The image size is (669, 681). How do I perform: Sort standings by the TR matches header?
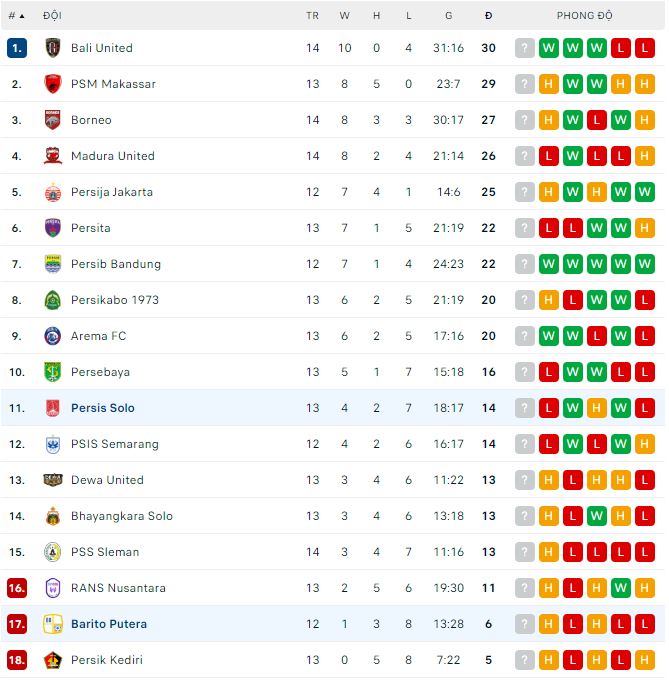coord(313,16)
